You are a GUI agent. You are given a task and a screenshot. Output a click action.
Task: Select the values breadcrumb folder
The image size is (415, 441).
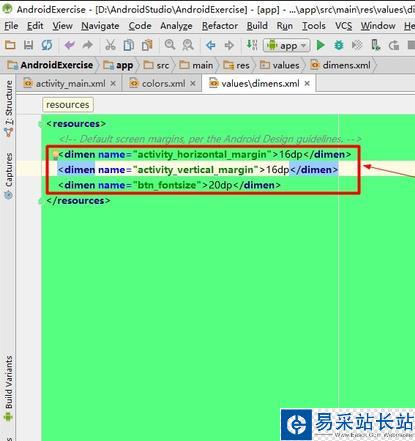(280, 65)
